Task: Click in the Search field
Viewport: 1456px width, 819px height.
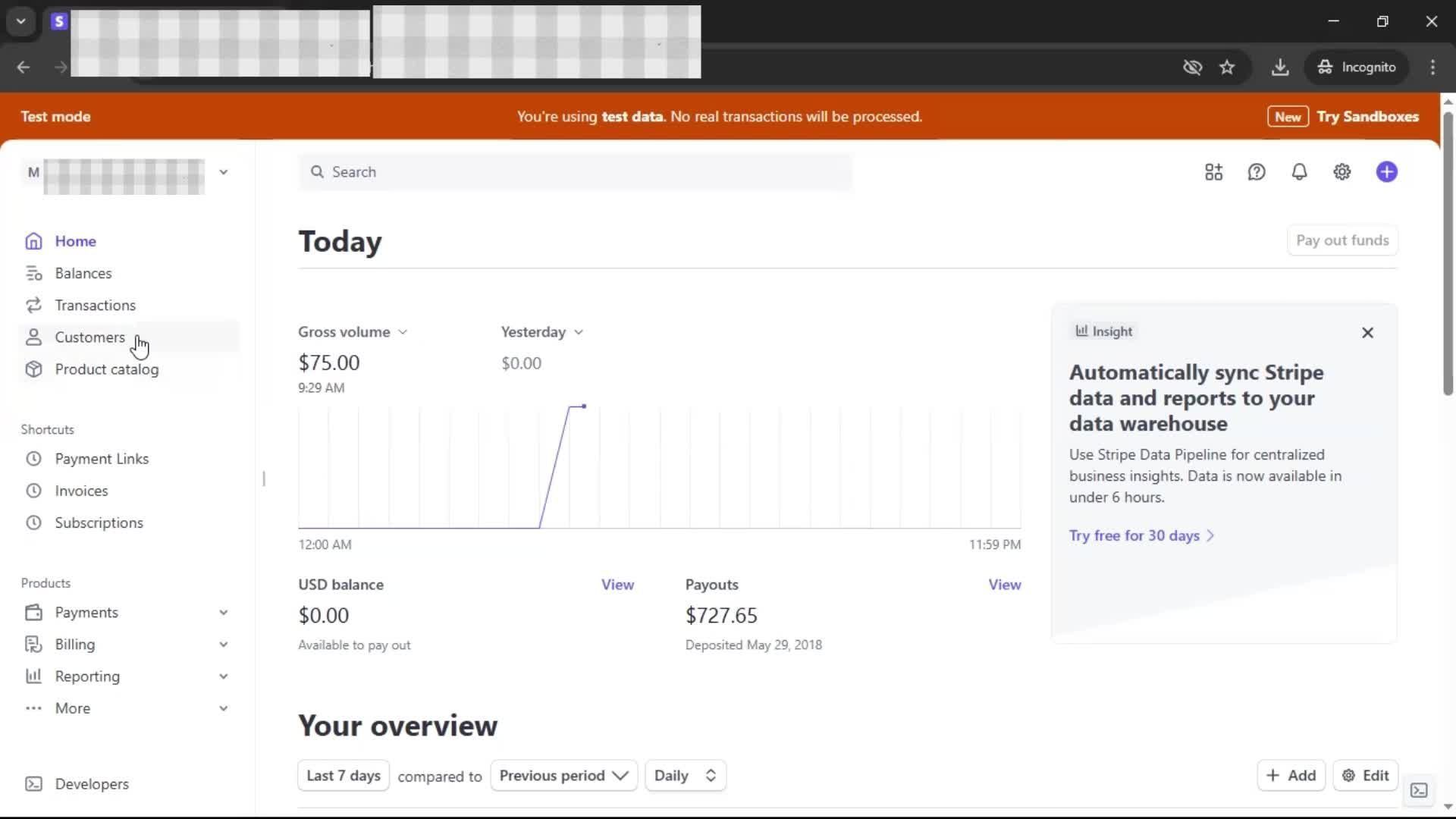Action: [576, 172]
